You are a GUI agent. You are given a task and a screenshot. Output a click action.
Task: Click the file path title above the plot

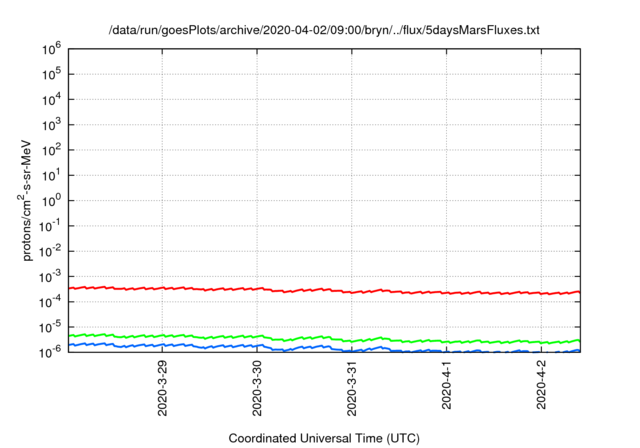[x=324, y=30]
